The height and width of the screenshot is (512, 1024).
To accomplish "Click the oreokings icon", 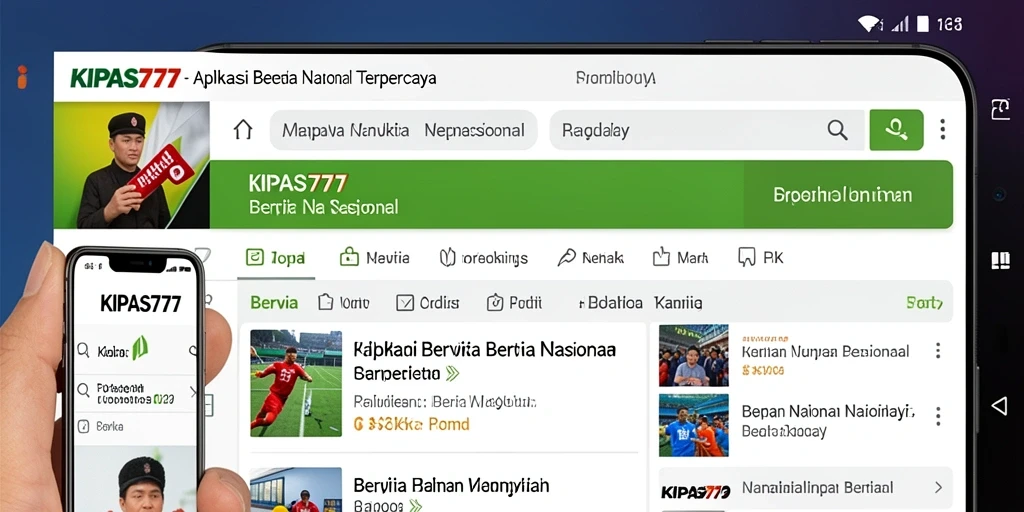I will (447, 257).
